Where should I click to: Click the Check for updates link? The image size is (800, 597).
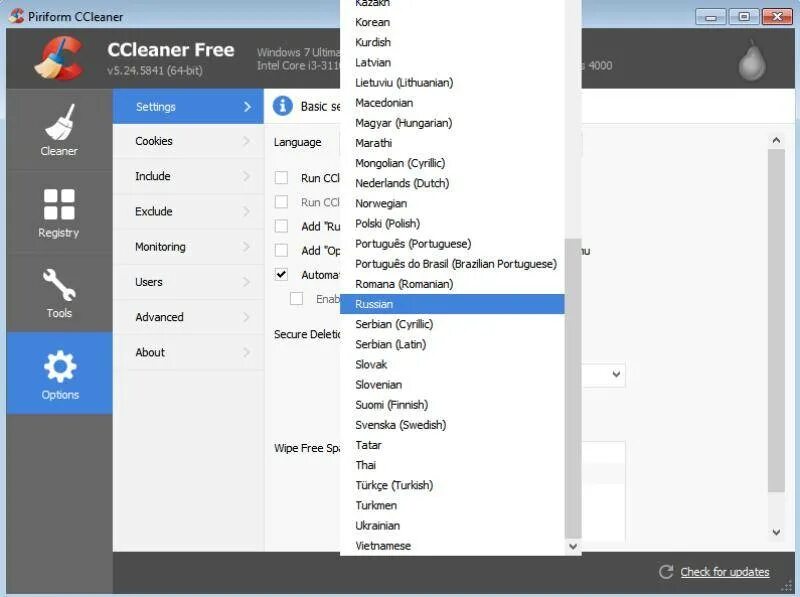coord(724,572)
